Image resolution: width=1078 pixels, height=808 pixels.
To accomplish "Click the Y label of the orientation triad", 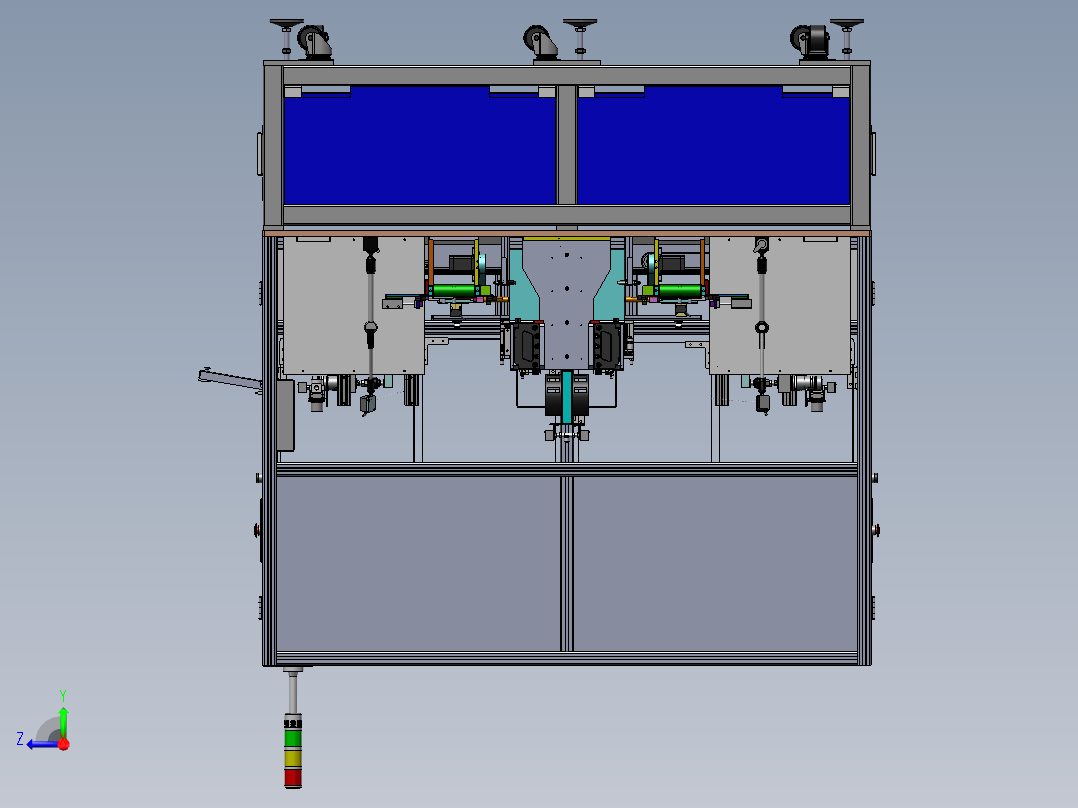I will coord(63,695).
